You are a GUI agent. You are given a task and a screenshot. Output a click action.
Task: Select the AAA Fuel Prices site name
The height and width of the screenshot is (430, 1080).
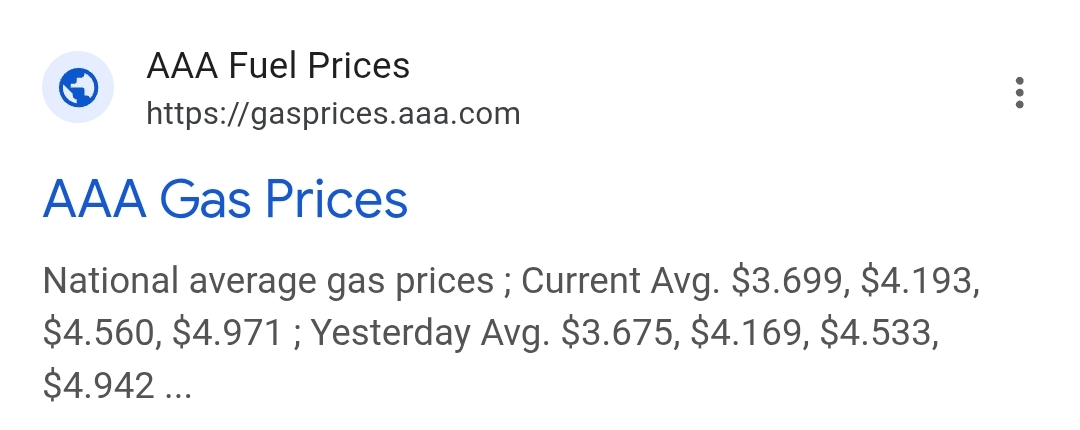click(x=278, y=67)
